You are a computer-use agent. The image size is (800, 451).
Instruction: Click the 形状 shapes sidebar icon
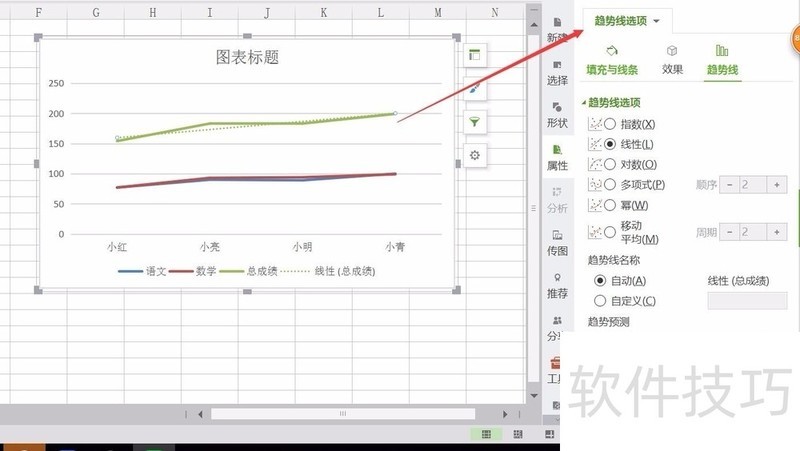(557, 115)
